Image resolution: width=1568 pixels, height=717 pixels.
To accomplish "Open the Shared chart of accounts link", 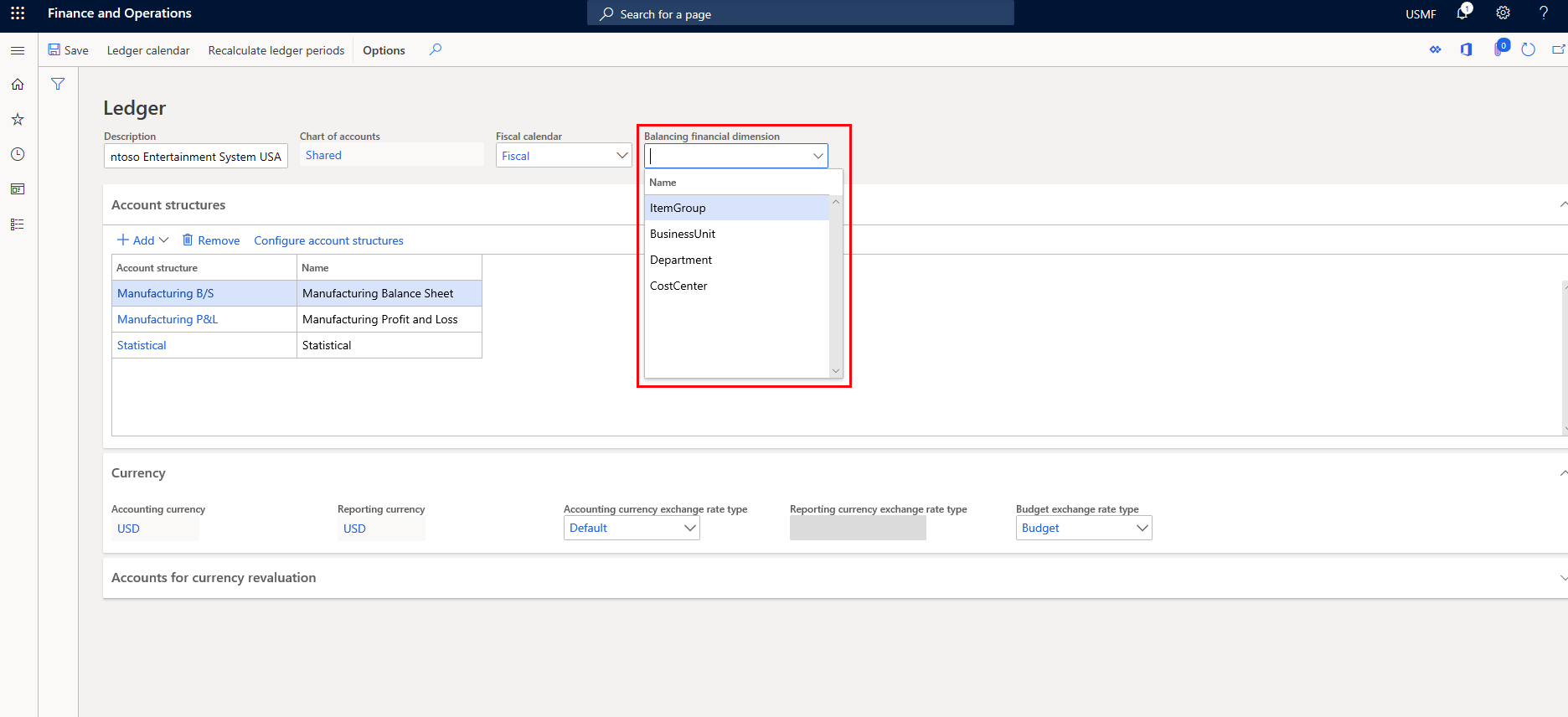I will 323,155.
